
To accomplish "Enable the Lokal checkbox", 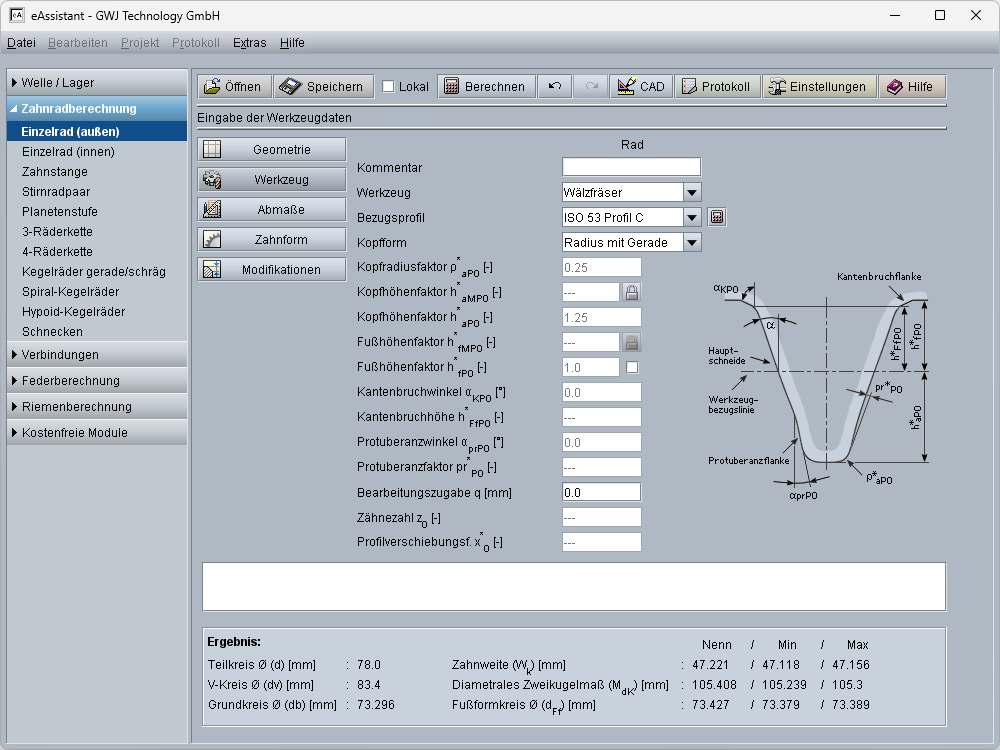I will tap(389, 87).
